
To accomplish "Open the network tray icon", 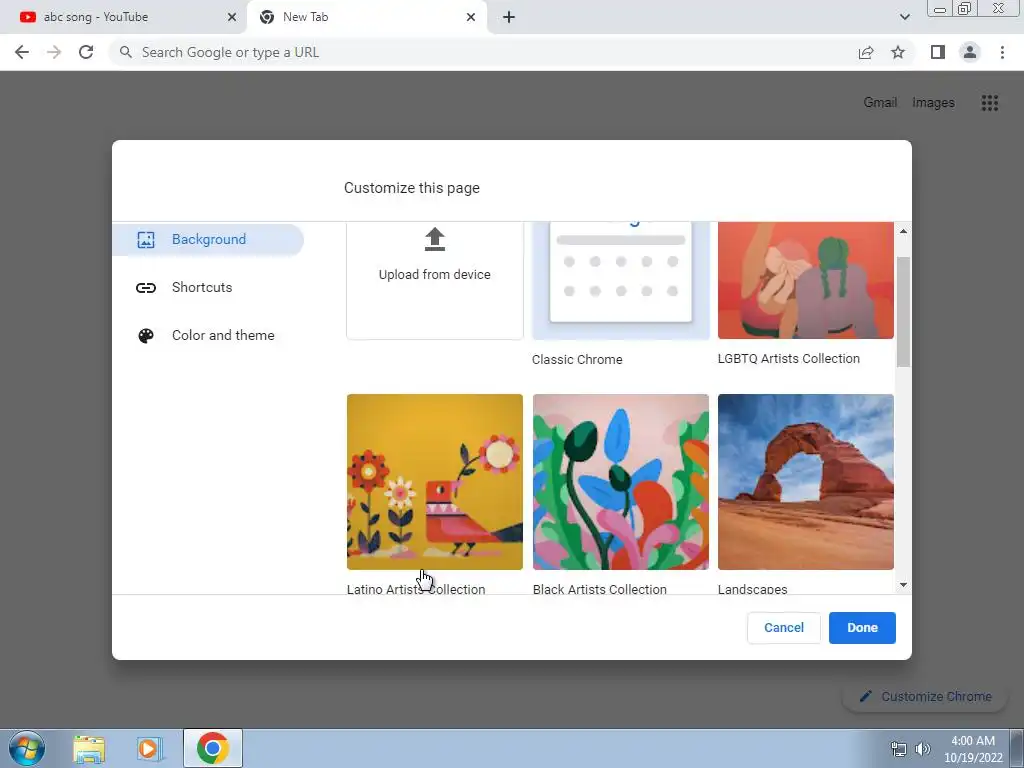I will pyautogui.click(x=899, y=749).
